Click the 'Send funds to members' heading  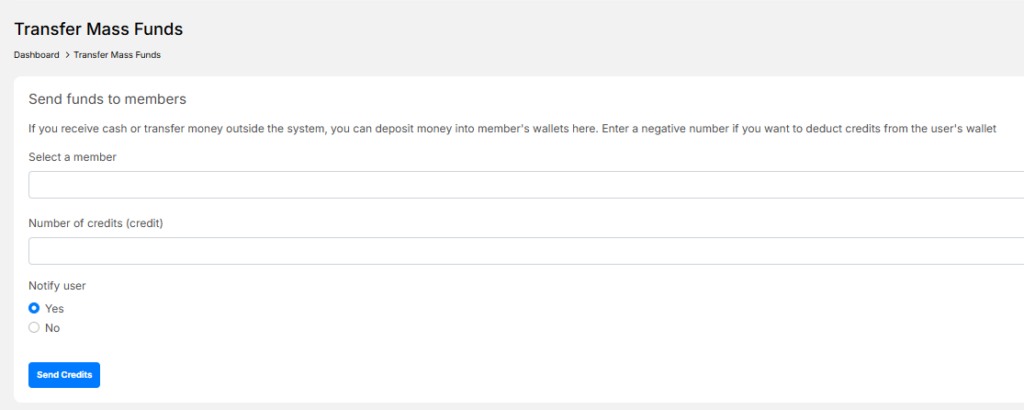click(108, 99)
